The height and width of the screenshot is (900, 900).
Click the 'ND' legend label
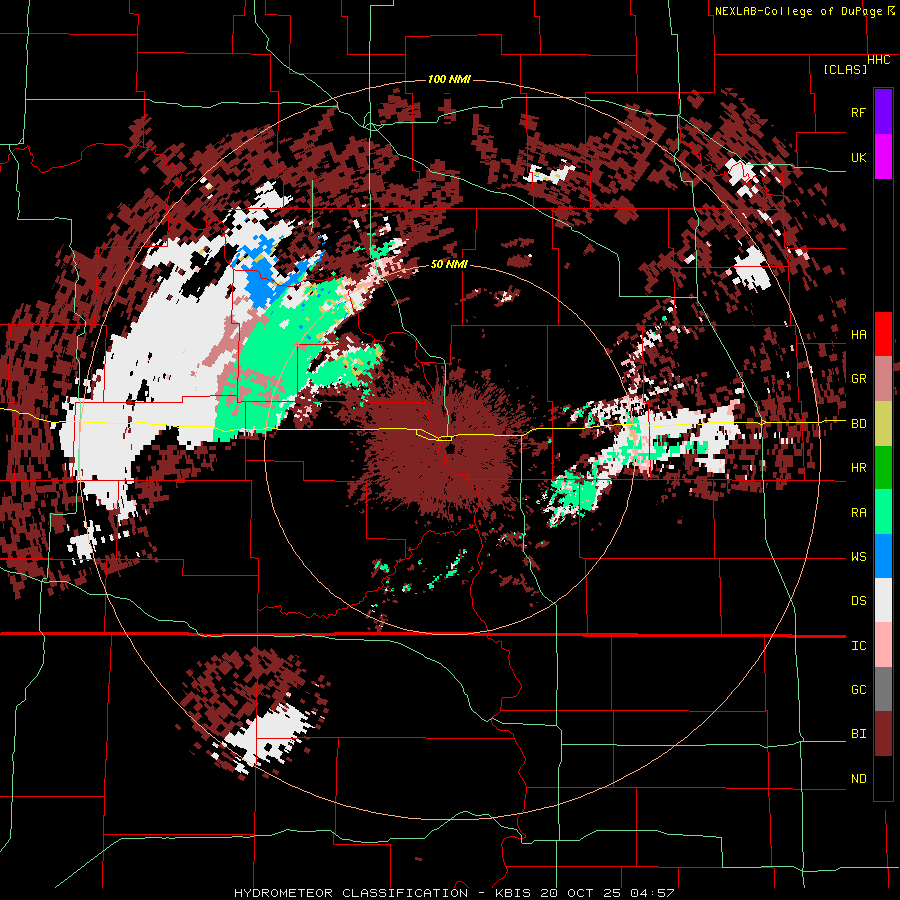pyautogui.click(x=859, y=779)
